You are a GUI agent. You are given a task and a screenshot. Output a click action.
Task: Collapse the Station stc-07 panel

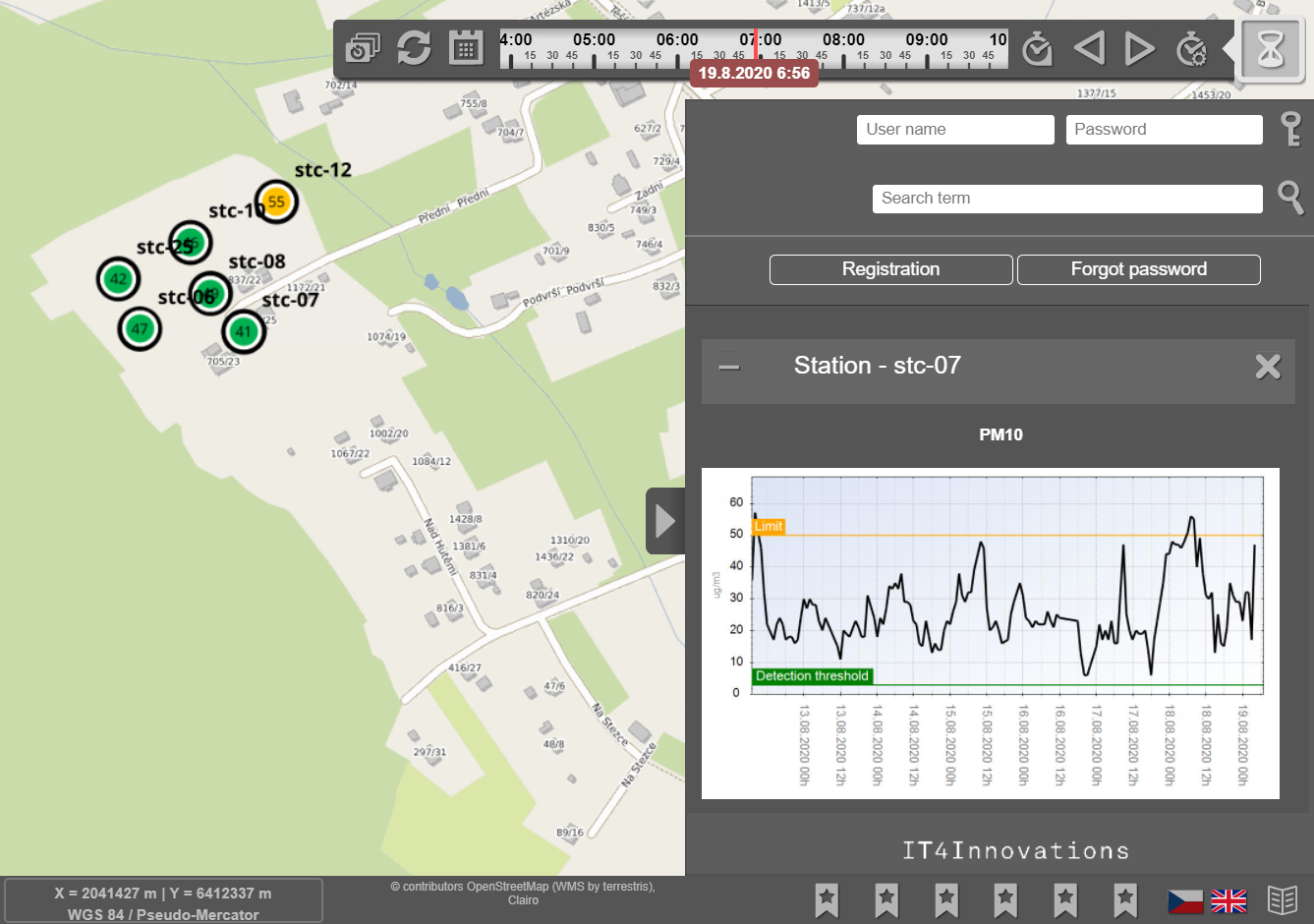729,366
